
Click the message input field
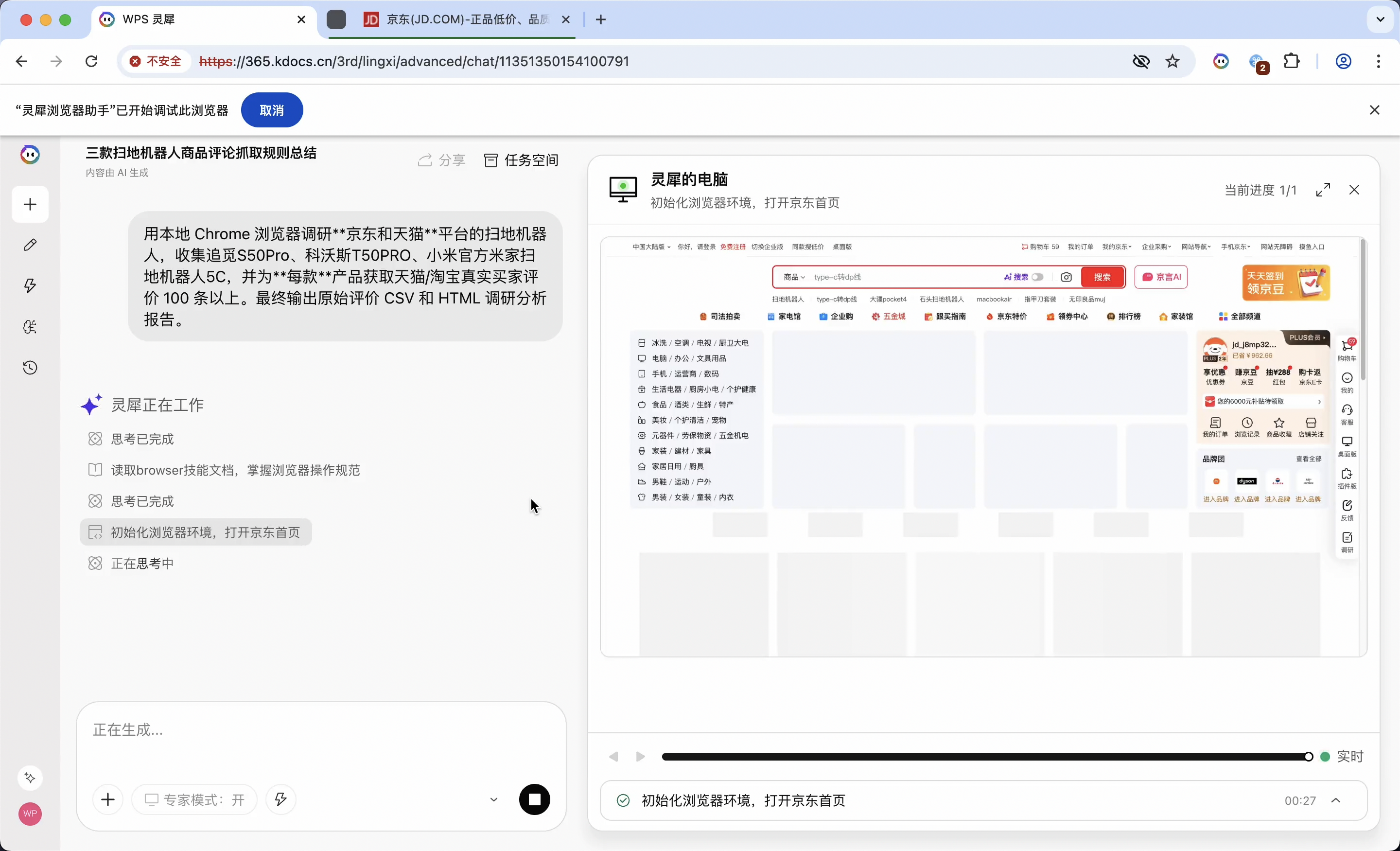coord(321,730)
